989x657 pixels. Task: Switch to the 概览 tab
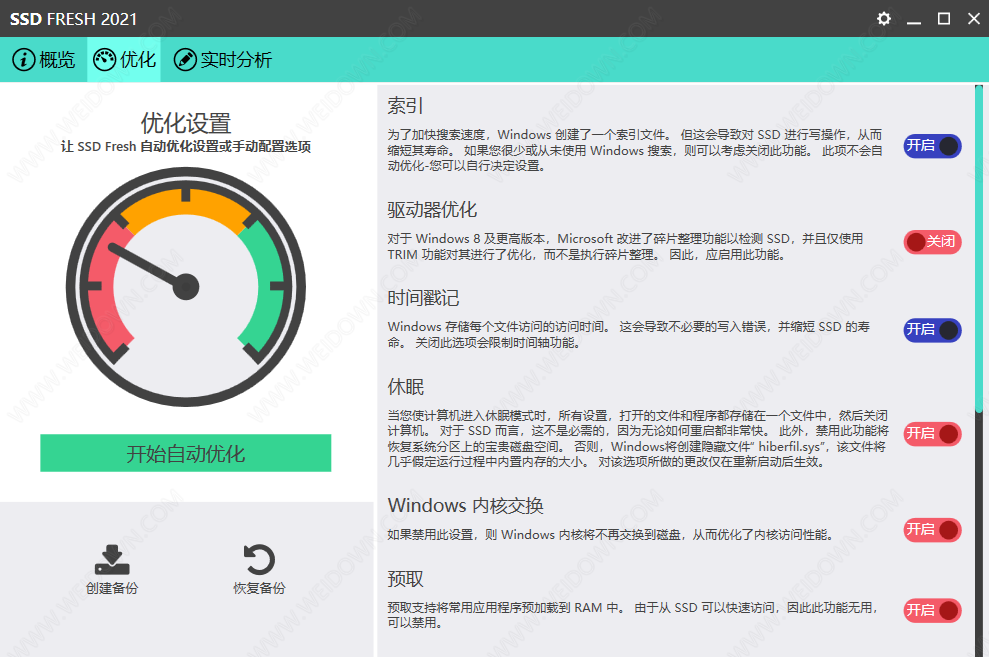[x=44, y=60]
